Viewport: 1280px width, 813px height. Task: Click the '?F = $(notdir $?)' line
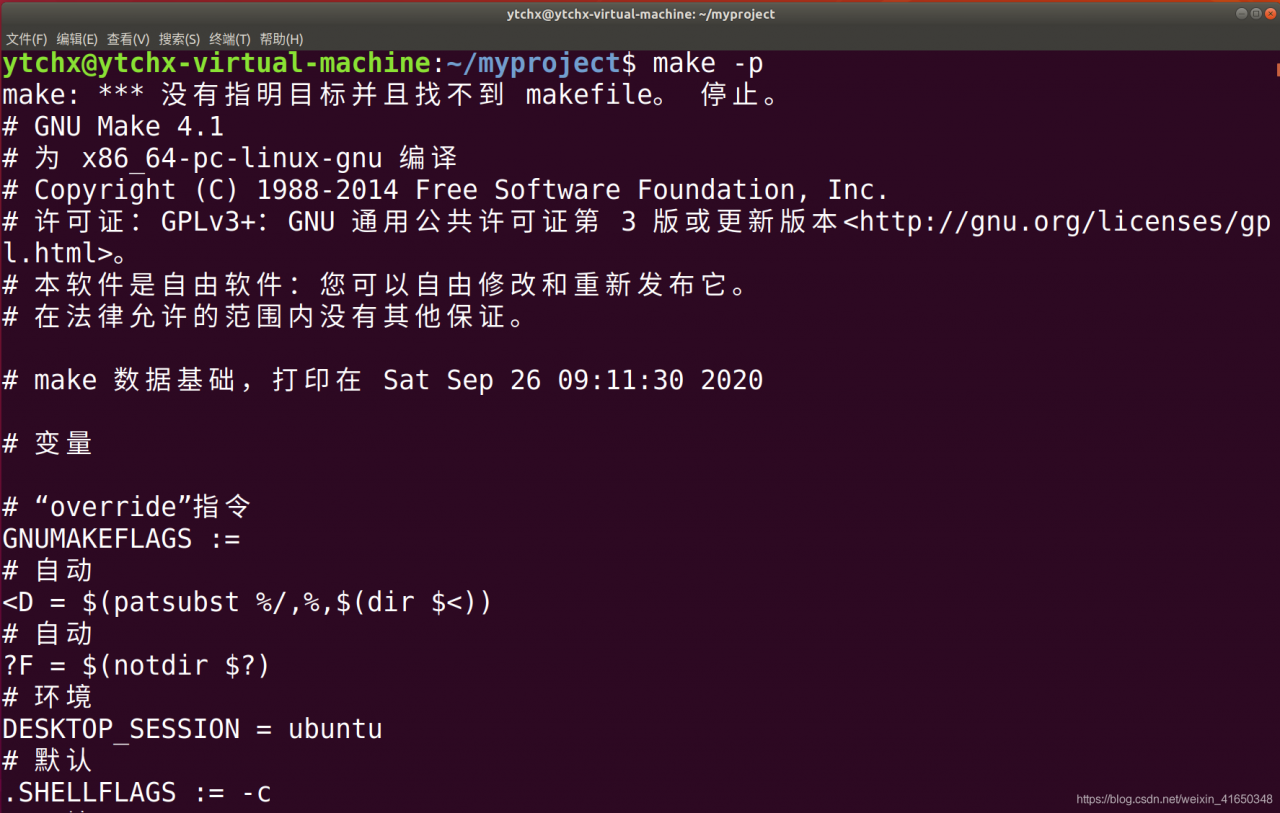137,665
